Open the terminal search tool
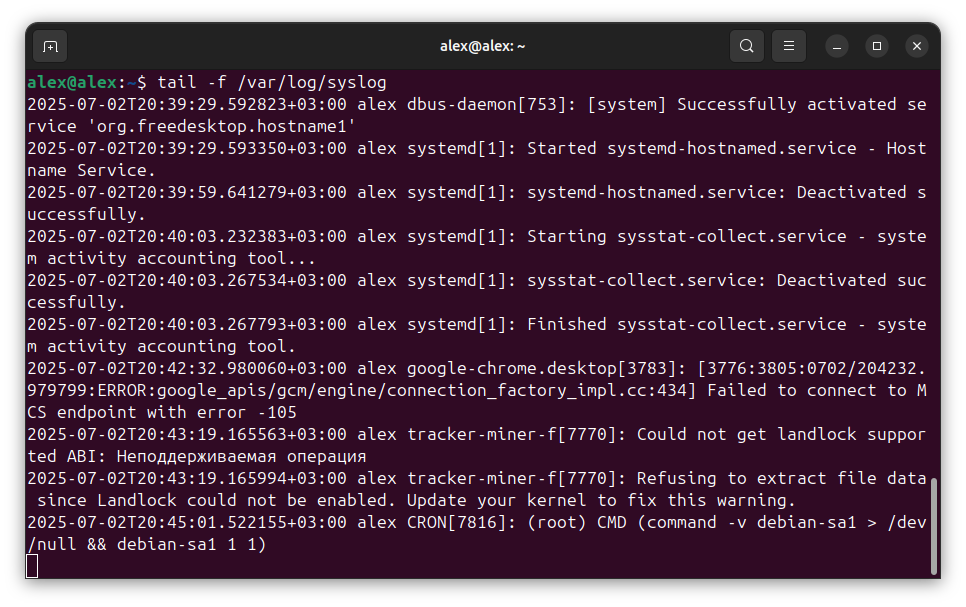Image resolution: width=966 pixels, height=607 pixels. pyautogui.click(x=746, y=46)
